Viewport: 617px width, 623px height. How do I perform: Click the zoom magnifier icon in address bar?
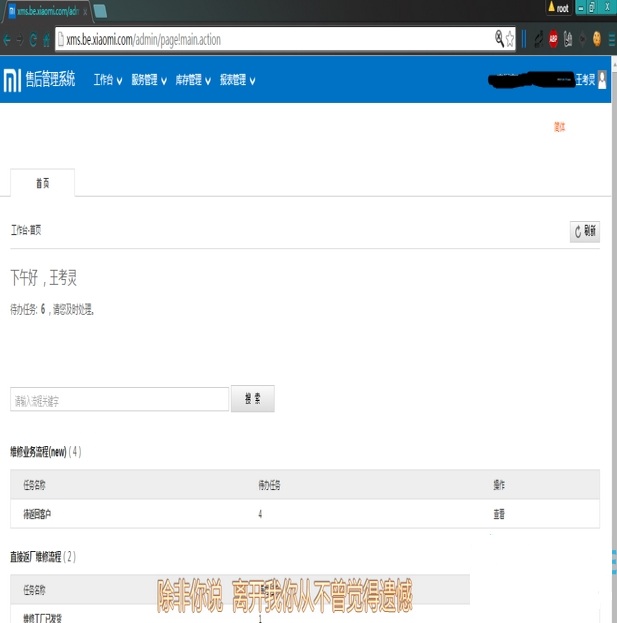coord(499,39)
